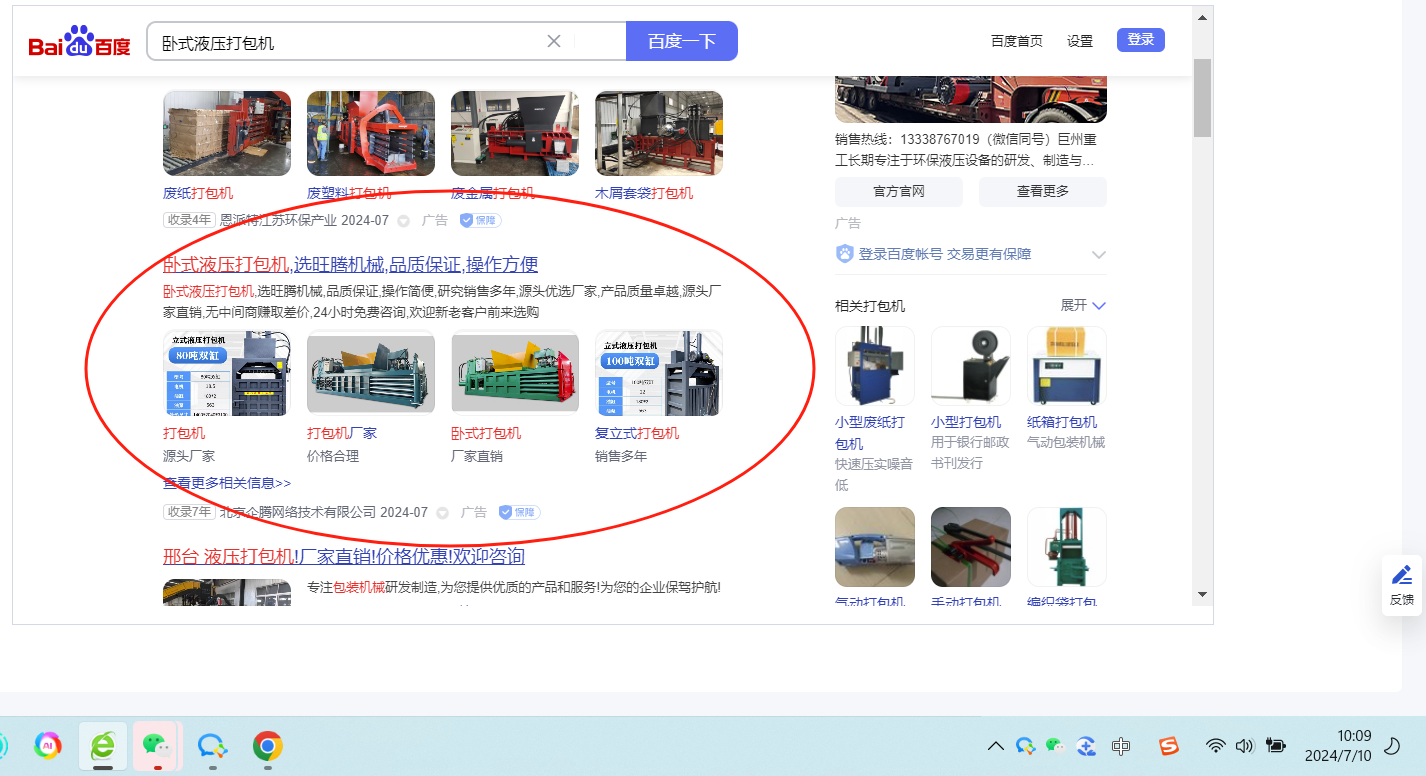The height and width of the screenshot is (776, 1426).
Task: Click the 登录 login button
Action: point(1141,40)
